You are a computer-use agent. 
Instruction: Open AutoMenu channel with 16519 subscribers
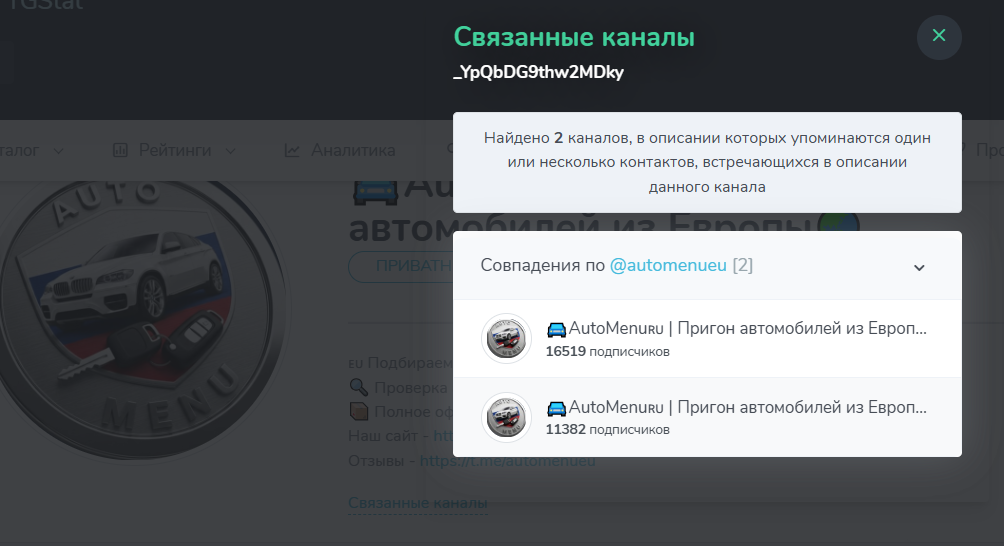[708, 339]
